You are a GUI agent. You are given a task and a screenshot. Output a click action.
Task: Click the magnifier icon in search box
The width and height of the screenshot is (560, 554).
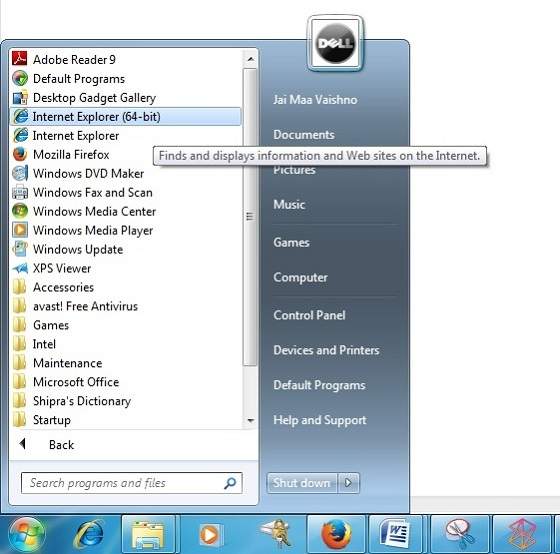(230, 483)
